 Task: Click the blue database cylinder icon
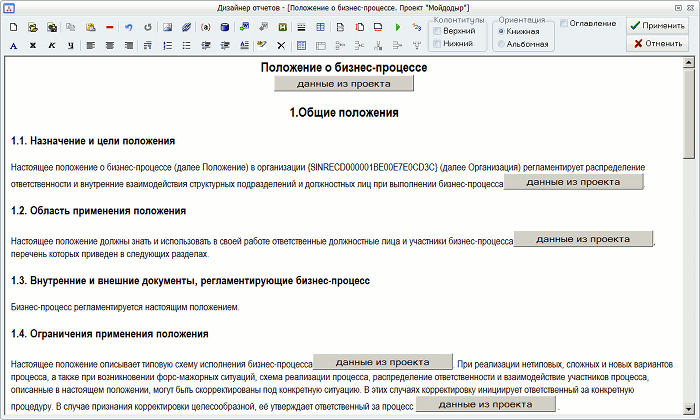point(225,27)
